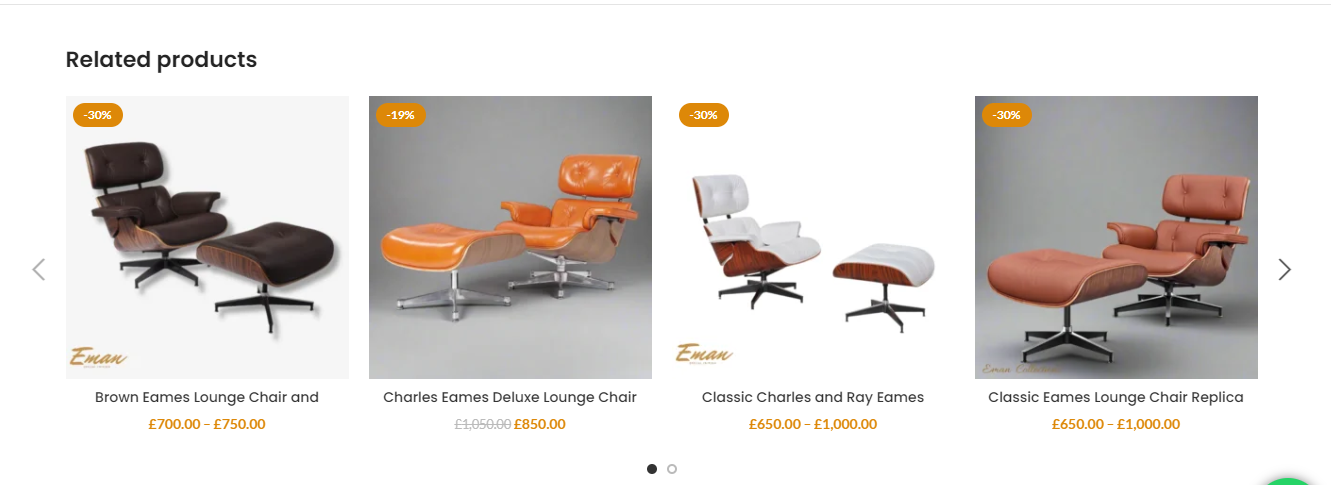The image size is (1331, 485).
Task: Select the second carousel page dot
Action: click(672, 468)
